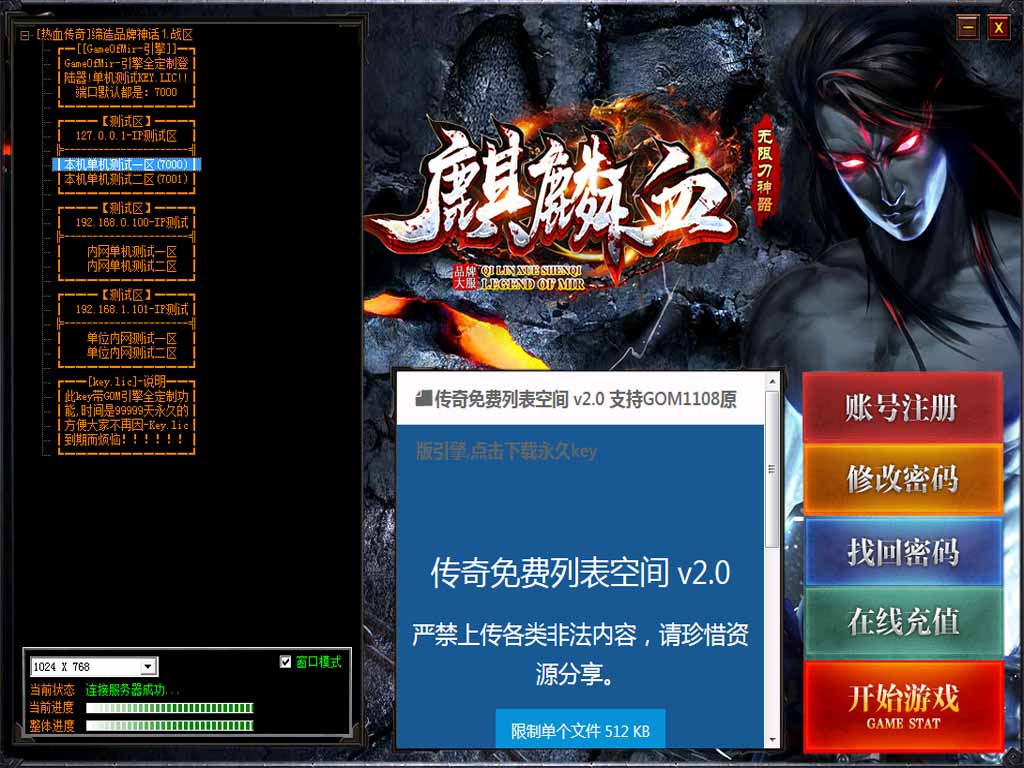This screenshot has width=1024, height=768.
Task: Click the web panel scrollbar down arrow
Action: (x=772, y=741)
